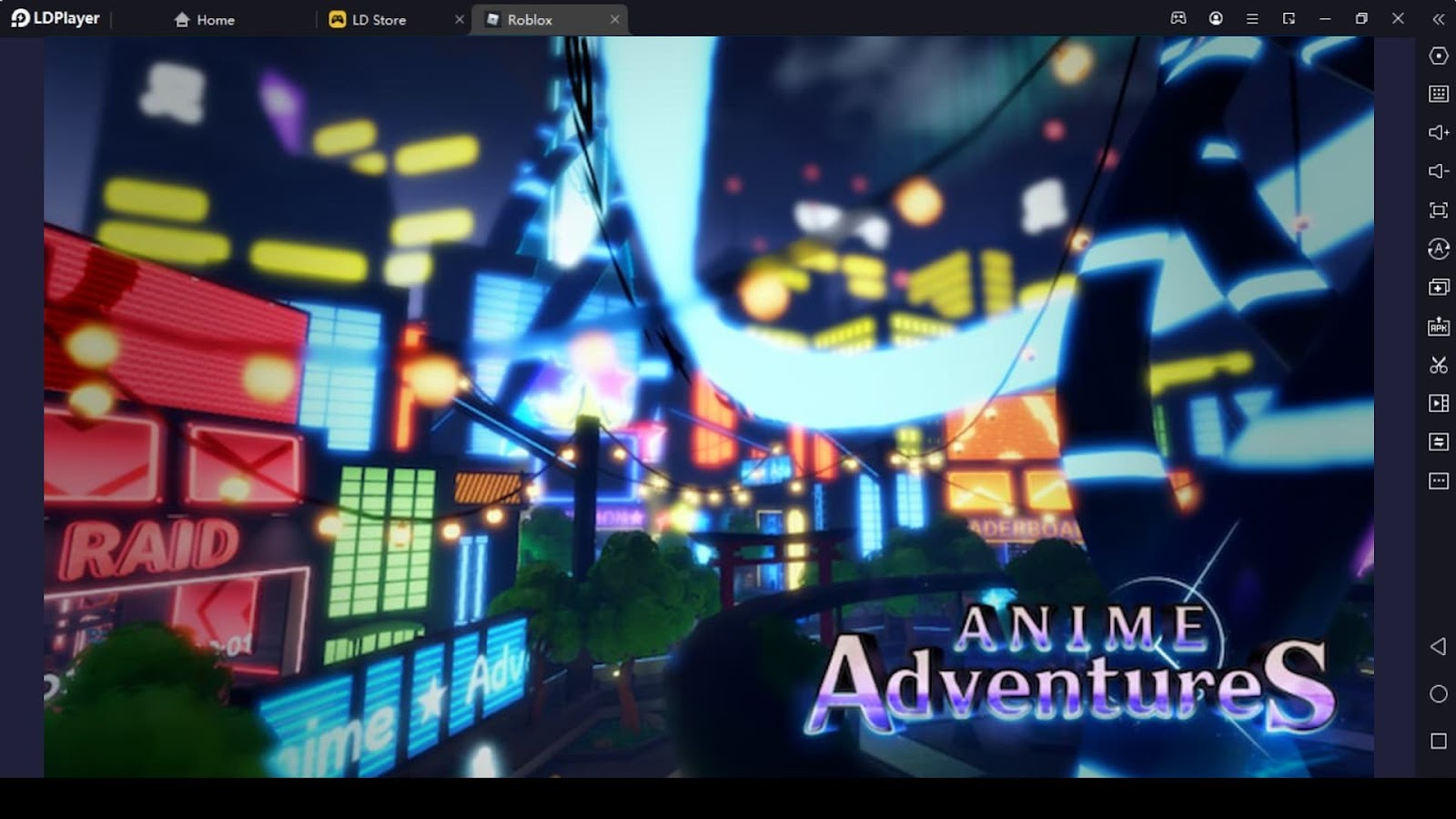Open the user account icon in title bar
The width and height of the screenshot is (1456, 819).
tap(1216, 19)
